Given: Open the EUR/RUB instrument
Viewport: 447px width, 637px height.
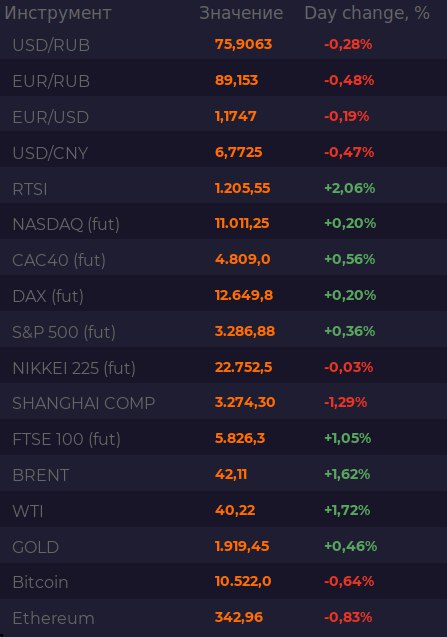Looking at the screenshot, I should [224, 80].
